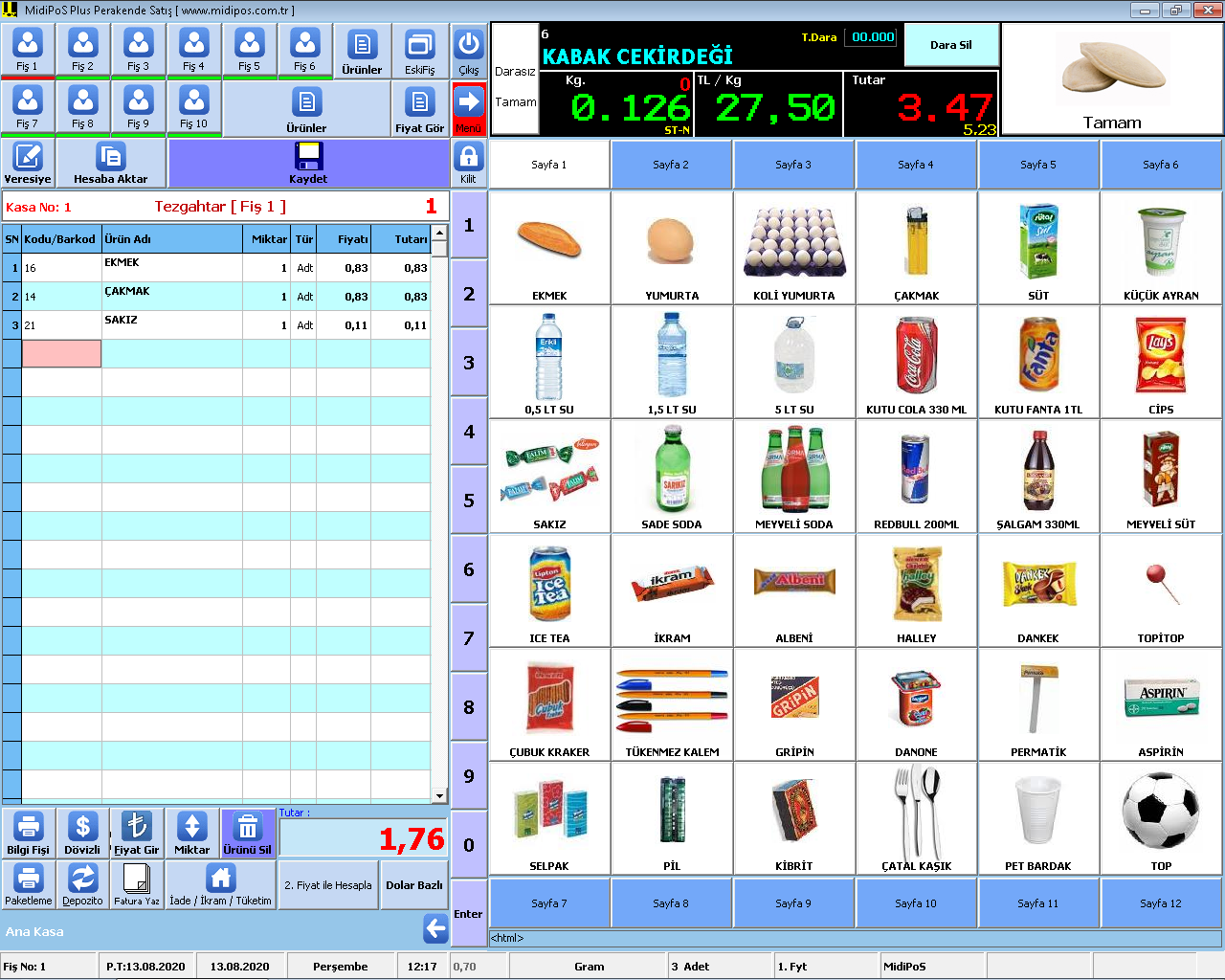The image size is (1225, 980).
Task: Select EKMEK row in receipt table
Action: [x=216, y=268]
